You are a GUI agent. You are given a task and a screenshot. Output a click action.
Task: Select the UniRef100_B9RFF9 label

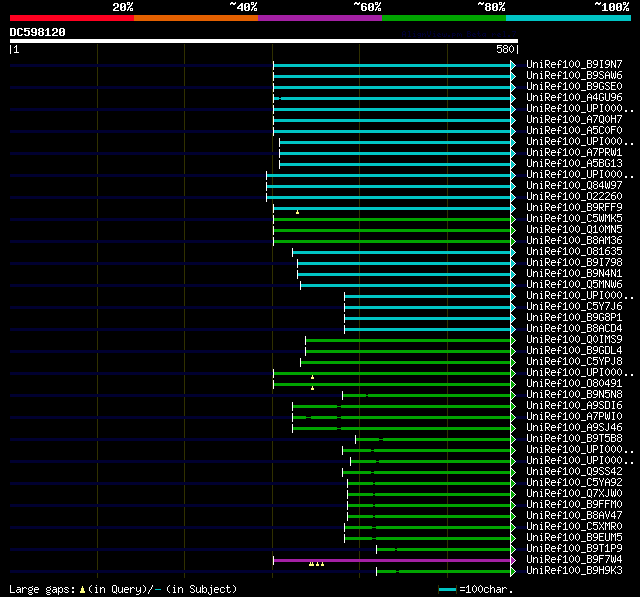click(574, 208)
